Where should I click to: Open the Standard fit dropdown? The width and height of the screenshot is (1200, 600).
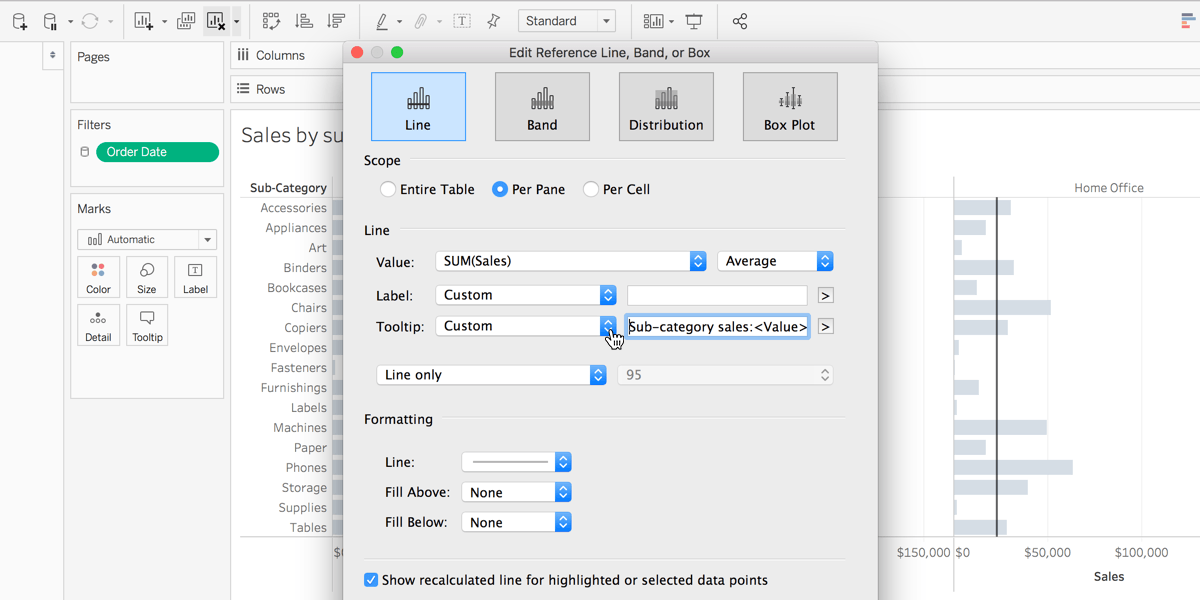567,21
